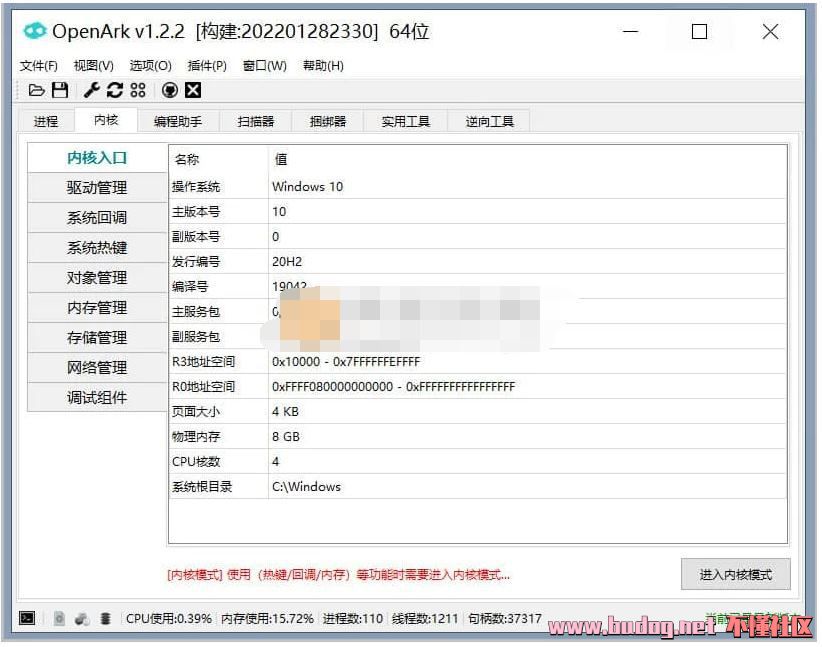Select the 副版本号 row label

pyautogui.click(x=196, y=237)
